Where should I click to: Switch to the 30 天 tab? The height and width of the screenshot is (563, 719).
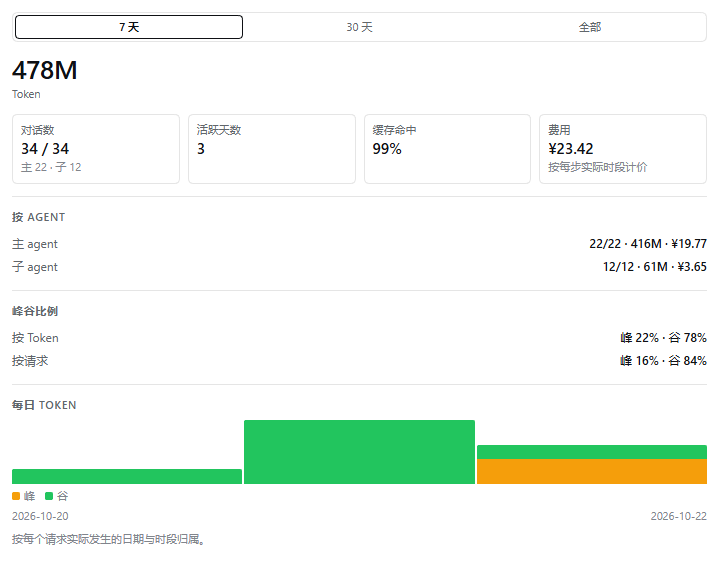pyautogui.click(x=360, y=27)
